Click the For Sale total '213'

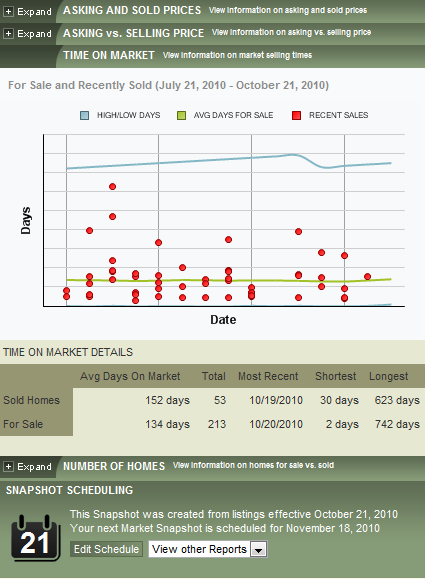coord(217,424)
